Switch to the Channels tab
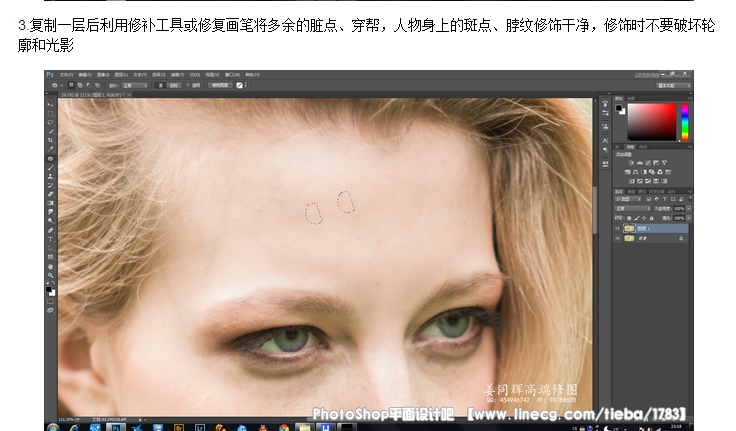The image size is (736, 431). pyautogui.click(x=631, y=192)
